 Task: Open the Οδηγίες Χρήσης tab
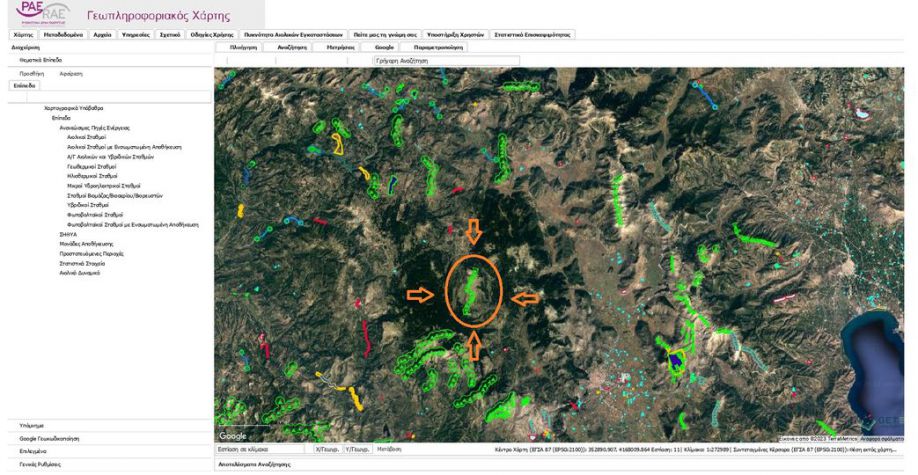coord(212,35)
